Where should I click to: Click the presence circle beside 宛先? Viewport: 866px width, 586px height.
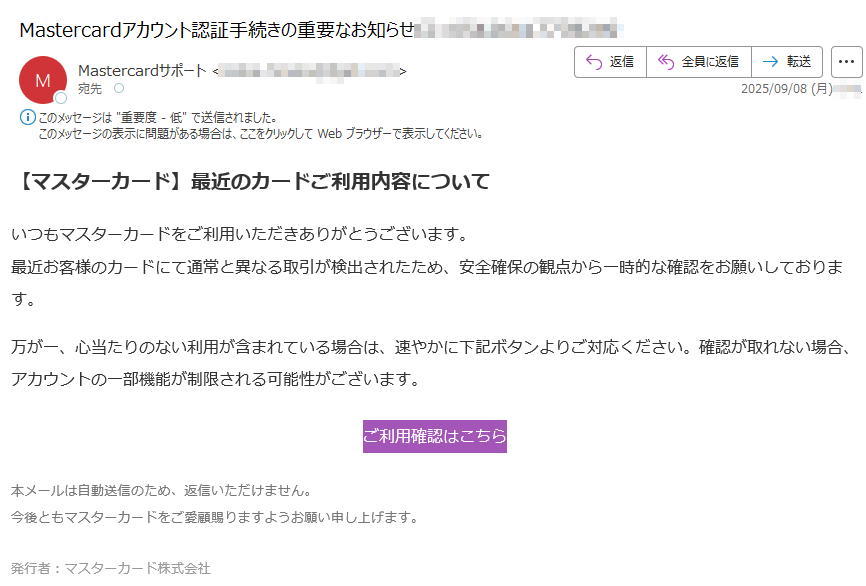119,88
